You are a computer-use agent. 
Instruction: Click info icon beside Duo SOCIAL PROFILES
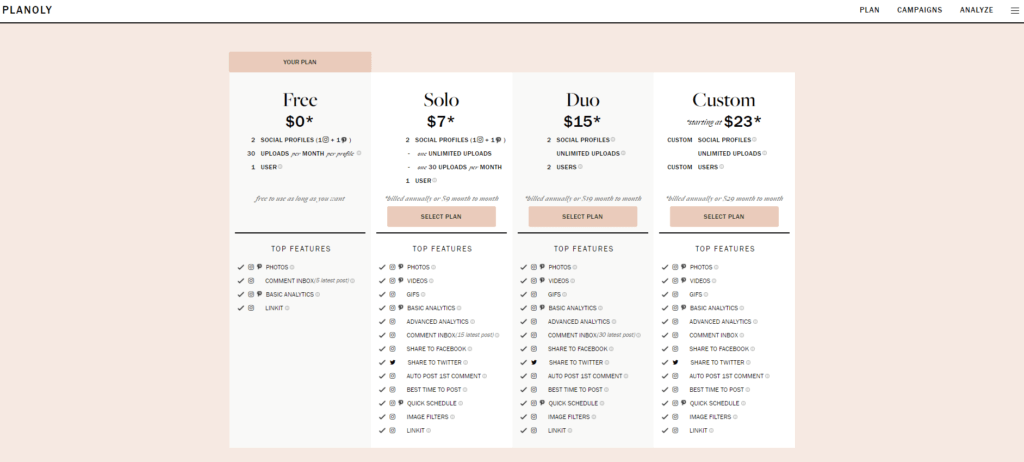pyautogui.click(x=613, y=139)
